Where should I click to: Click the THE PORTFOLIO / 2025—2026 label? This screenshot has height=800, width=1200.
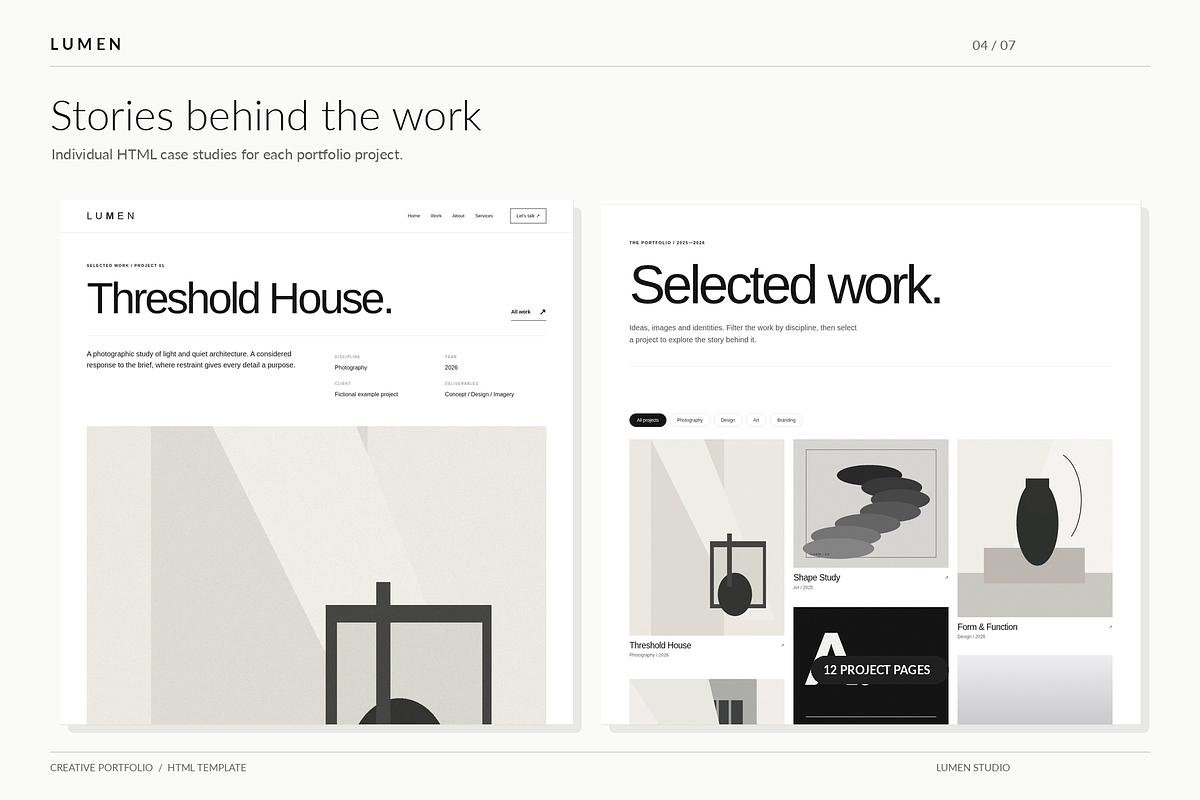tap(667, 243)
